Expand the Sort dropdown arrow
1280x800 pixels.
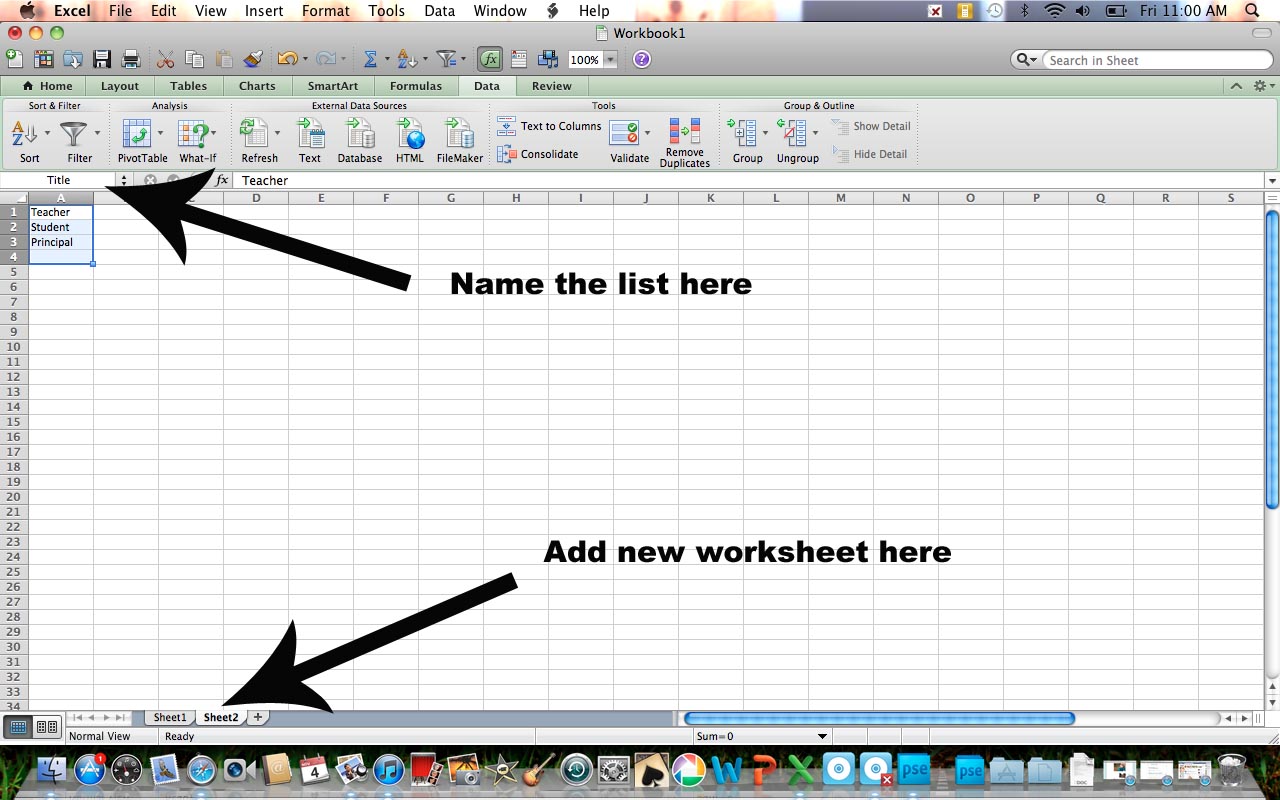tap(47, 133)
